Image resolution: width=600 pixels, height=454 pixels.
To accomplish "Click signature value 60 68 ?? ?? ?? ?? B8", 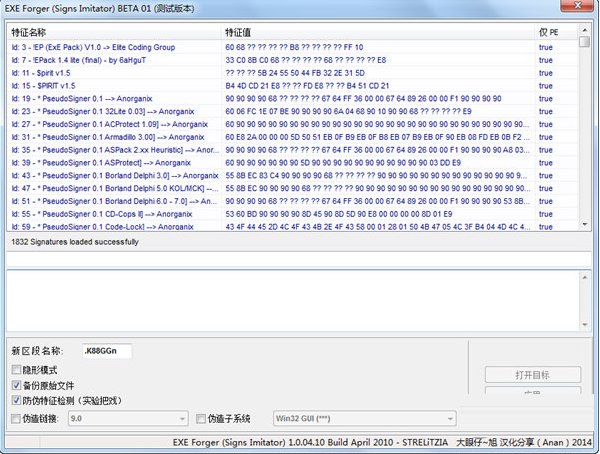I will pyautogui.click(x=294, y=47).
